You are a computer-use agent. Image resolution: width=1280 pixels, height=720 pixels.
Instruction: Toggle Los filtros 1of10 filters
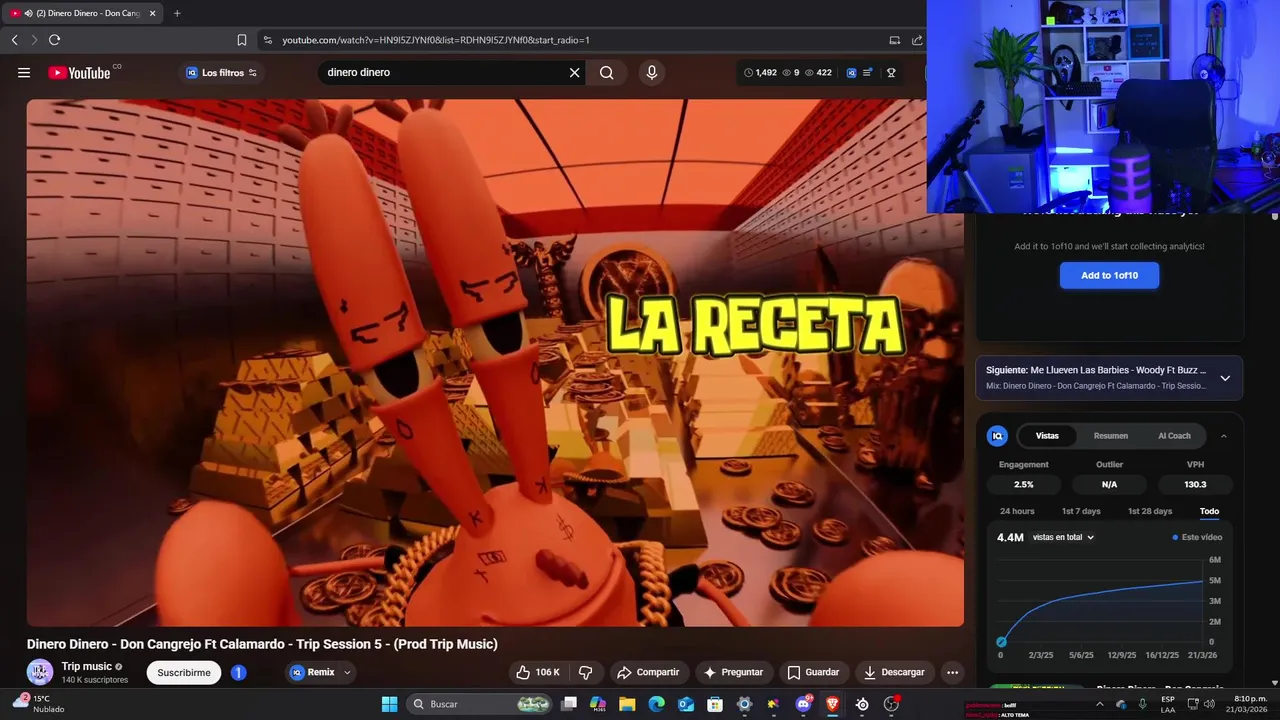coord(222,72)
